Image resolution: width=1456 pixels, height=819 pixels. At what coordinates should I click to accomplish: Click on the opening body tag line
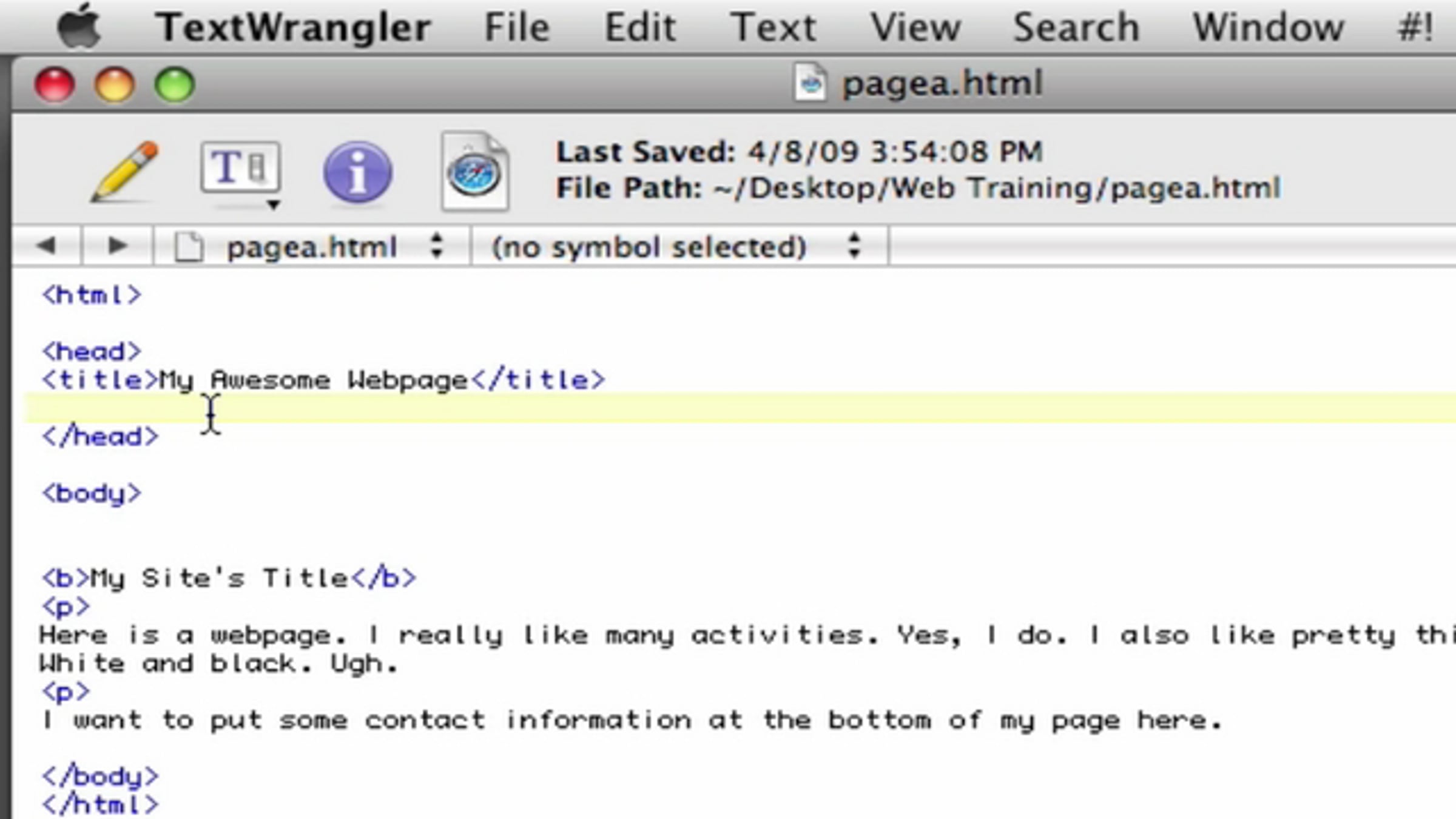[x=92, y=494]
